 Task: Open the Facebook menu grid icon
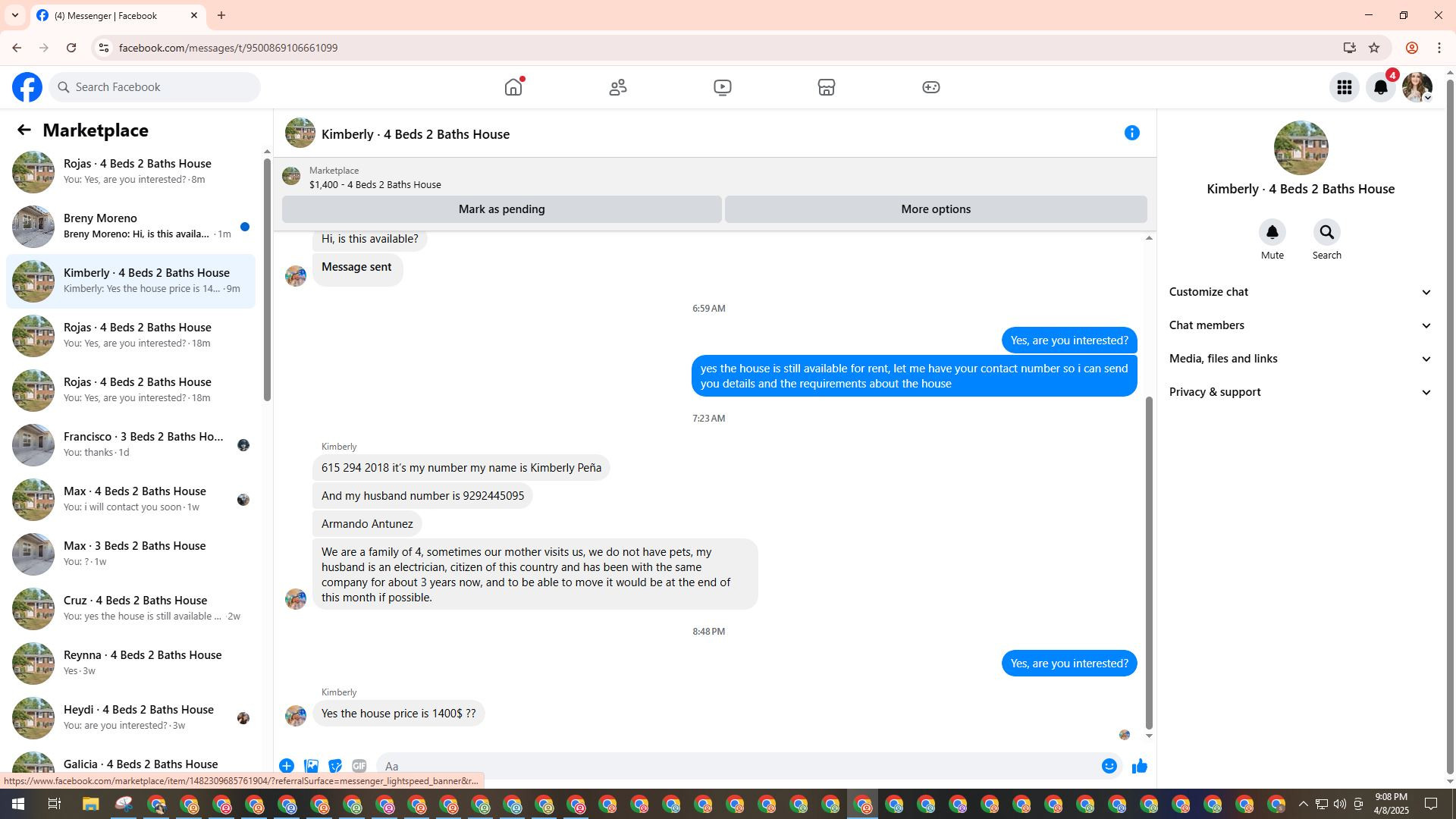pos(1344,88)
